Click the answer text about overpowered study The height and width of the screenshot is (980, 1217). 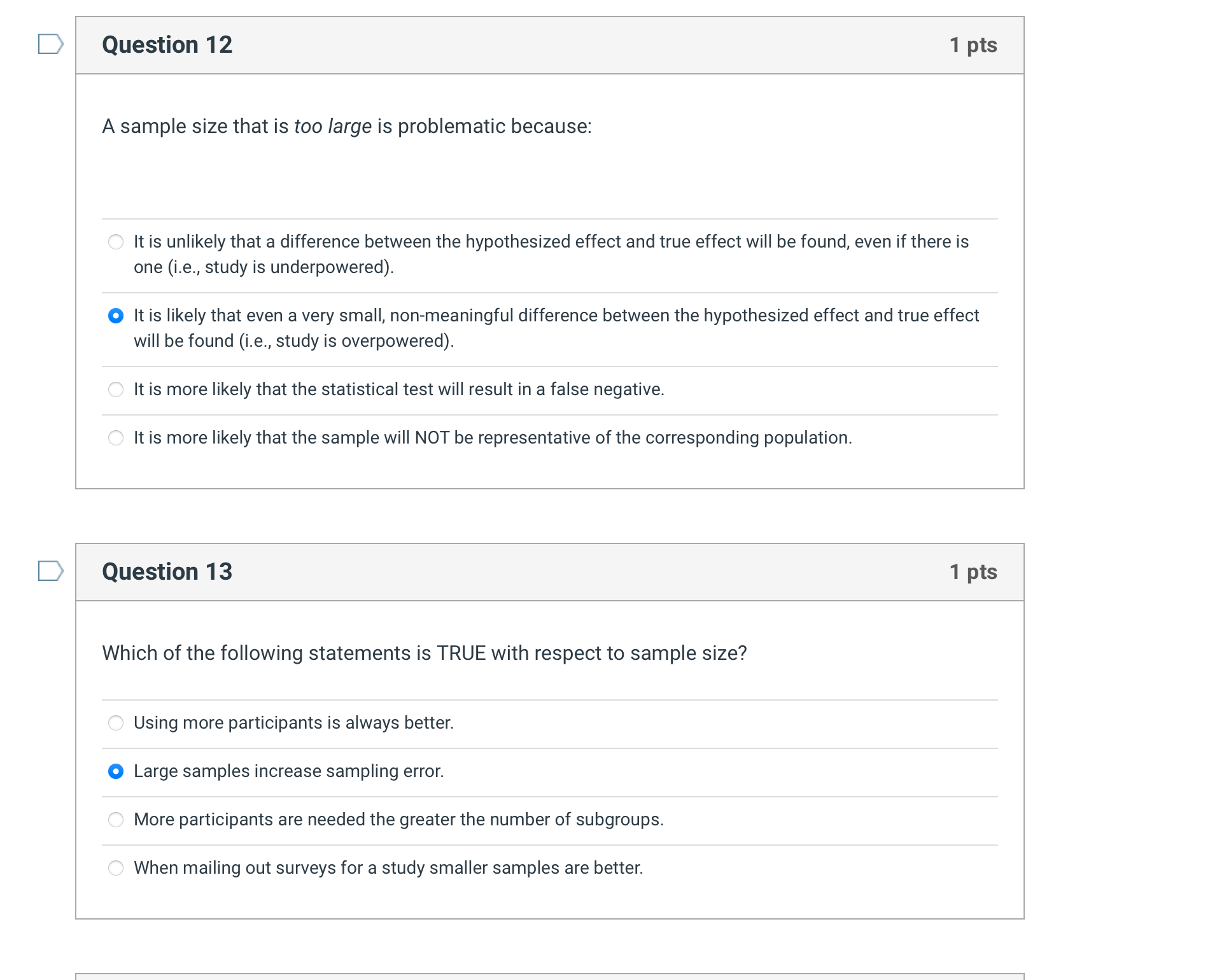tap(556, 328)
